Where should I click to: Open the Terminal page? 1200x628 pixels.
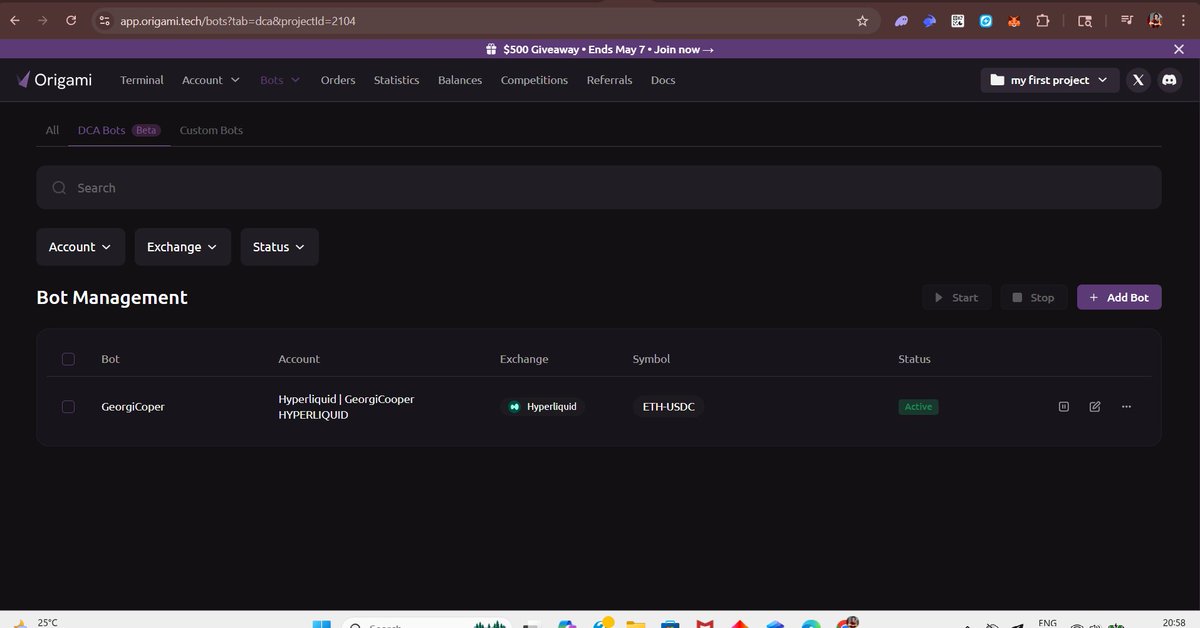click(142, 80)
